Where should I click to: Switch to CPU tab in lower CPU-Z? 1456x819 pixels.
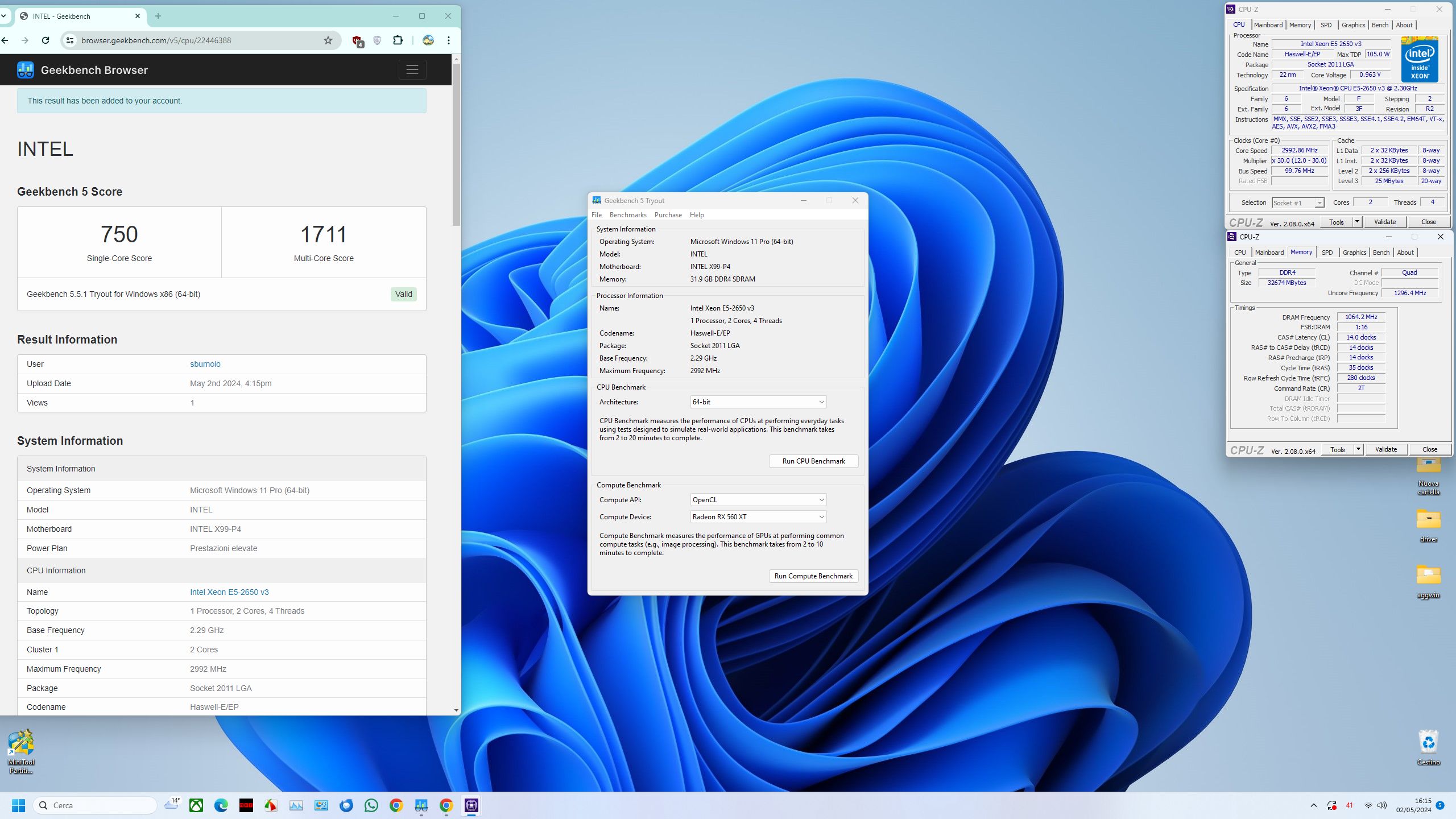coord(1240,253)
